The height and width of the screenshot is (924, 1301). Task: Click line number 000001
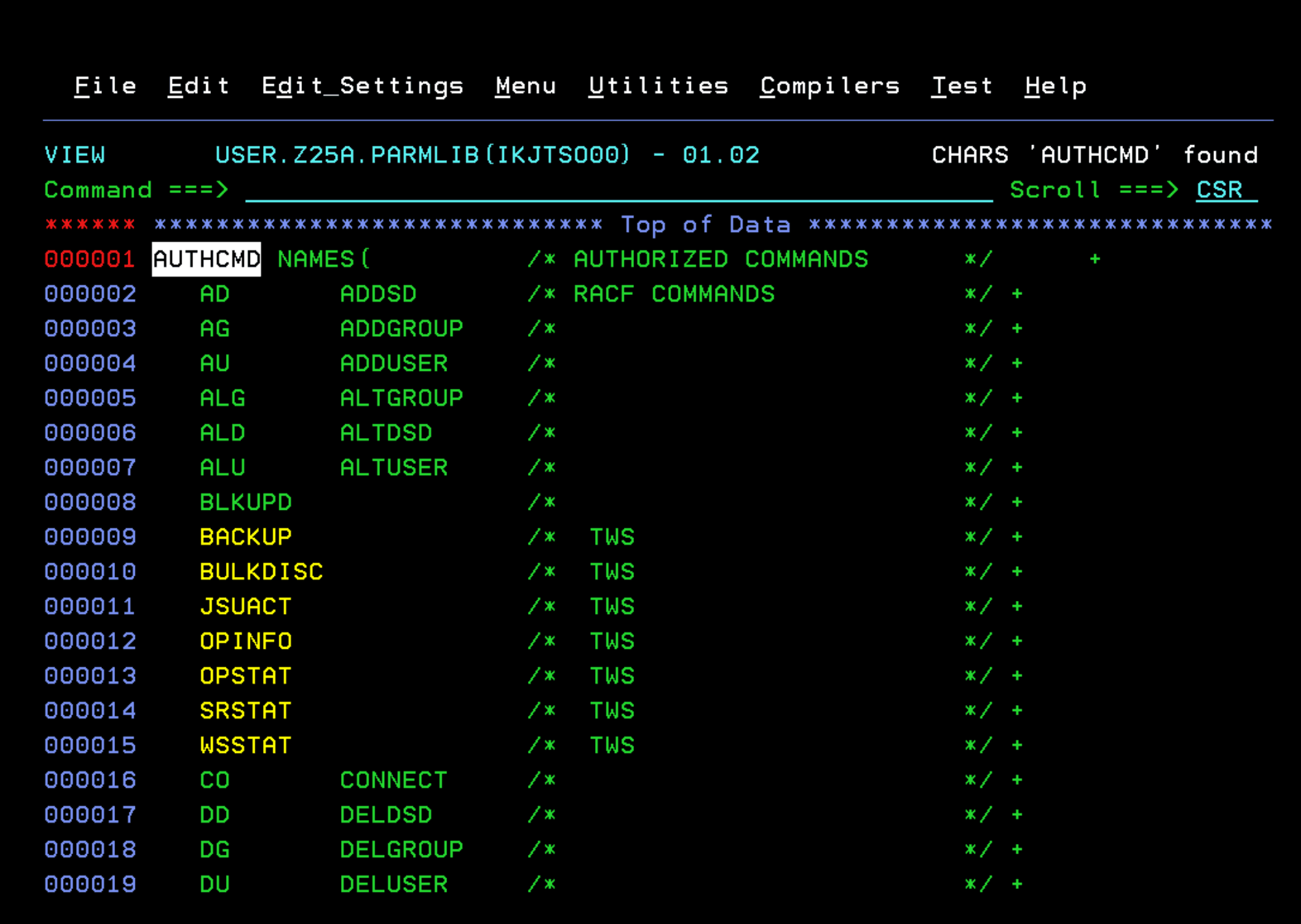90,259
